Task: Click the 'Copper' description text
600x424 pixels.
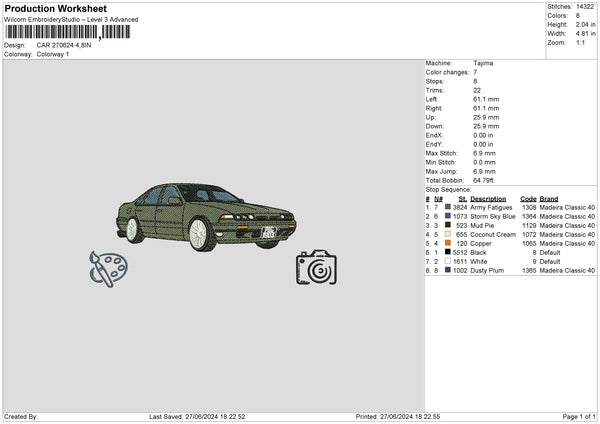Action: pos(481,243)
